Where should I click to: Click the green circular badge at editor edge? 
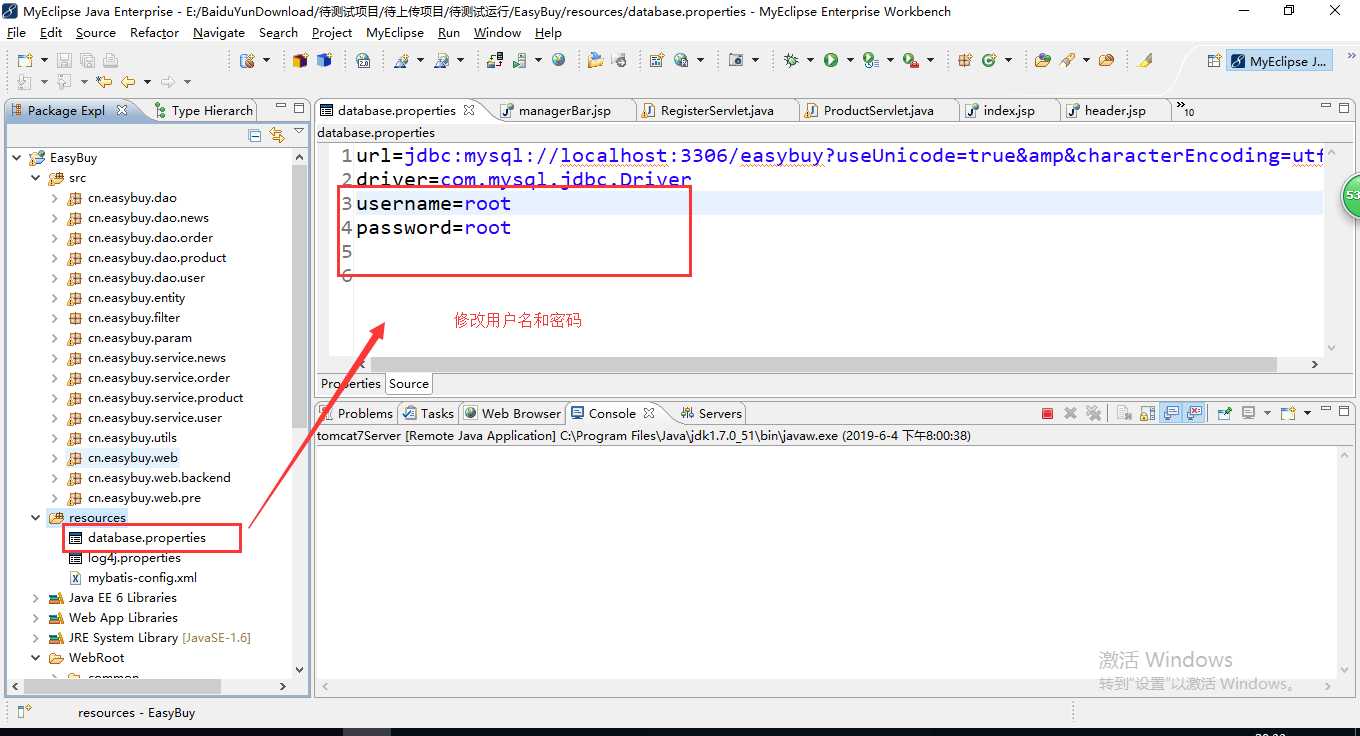(1351, 195)
